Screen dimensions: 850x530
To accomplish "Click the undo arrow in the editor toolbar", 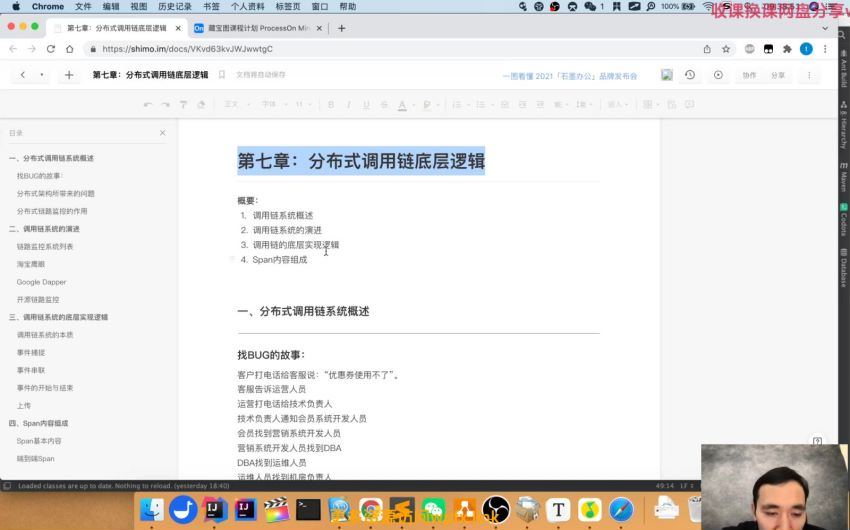I will point(147,105).
